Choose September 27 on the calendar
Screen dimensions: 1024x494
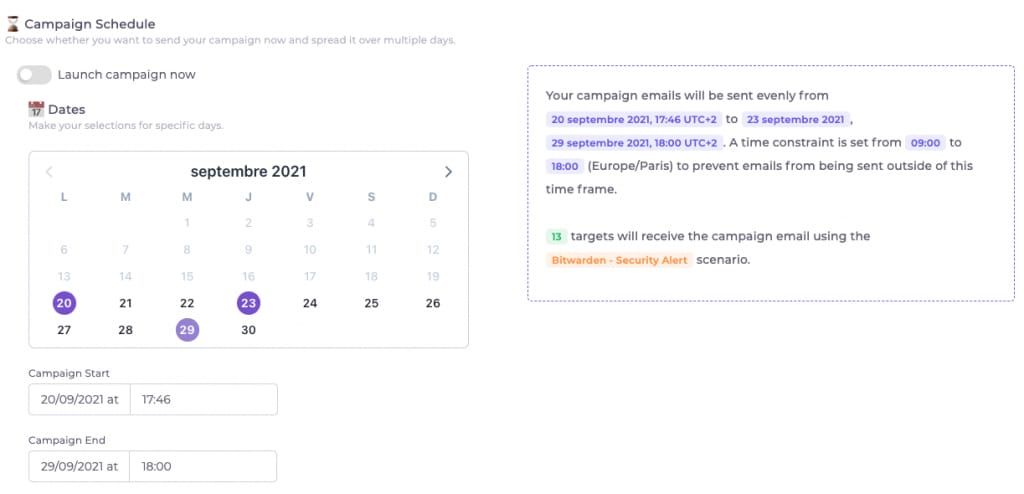[x=64, y=330]
